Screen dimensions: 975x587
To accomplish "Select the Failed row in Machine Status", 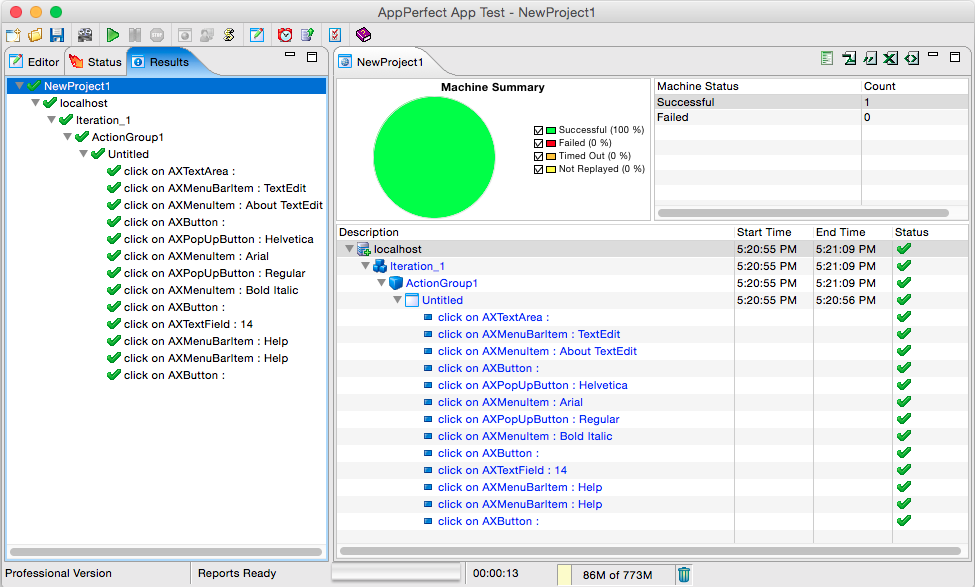I will pyautogui.click(x=811, y=117).
